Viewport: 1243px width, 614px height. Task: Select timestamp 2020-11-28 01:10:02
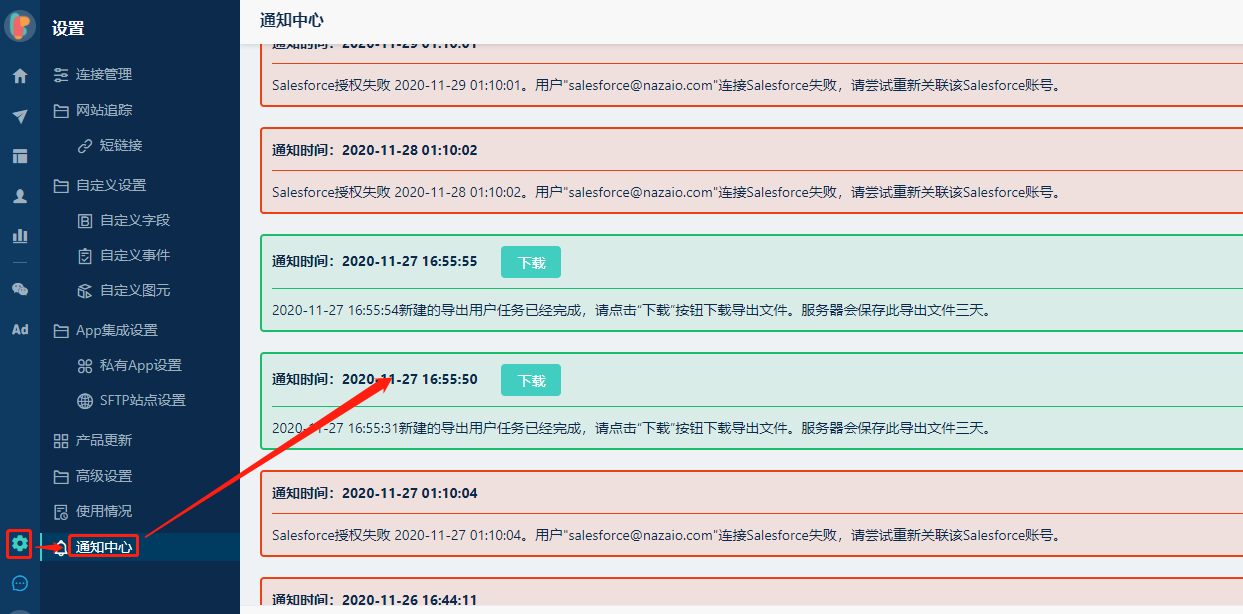click(410, 151)
